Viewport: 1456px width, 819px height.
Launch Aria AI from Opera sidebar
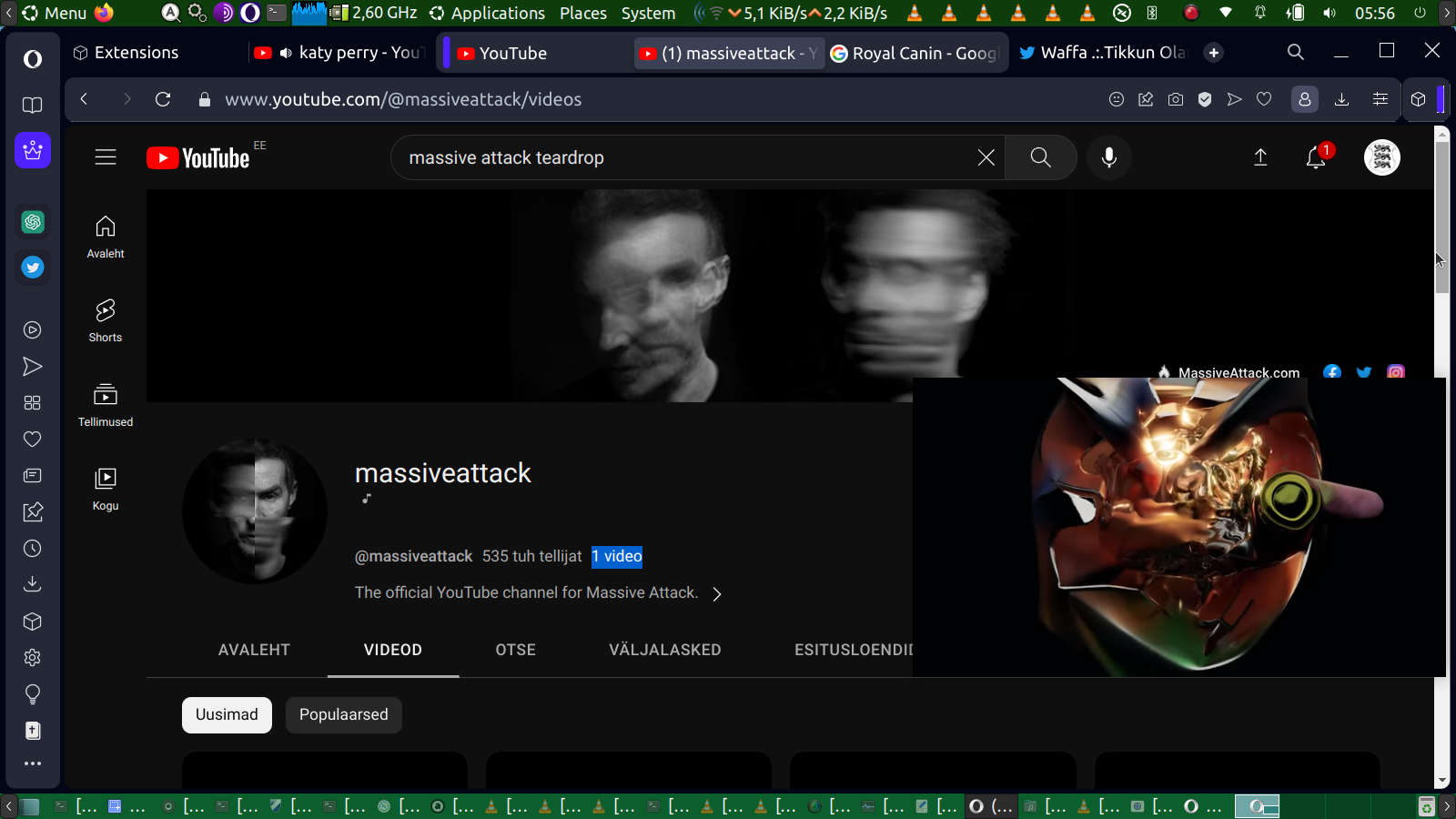point(33,150)
